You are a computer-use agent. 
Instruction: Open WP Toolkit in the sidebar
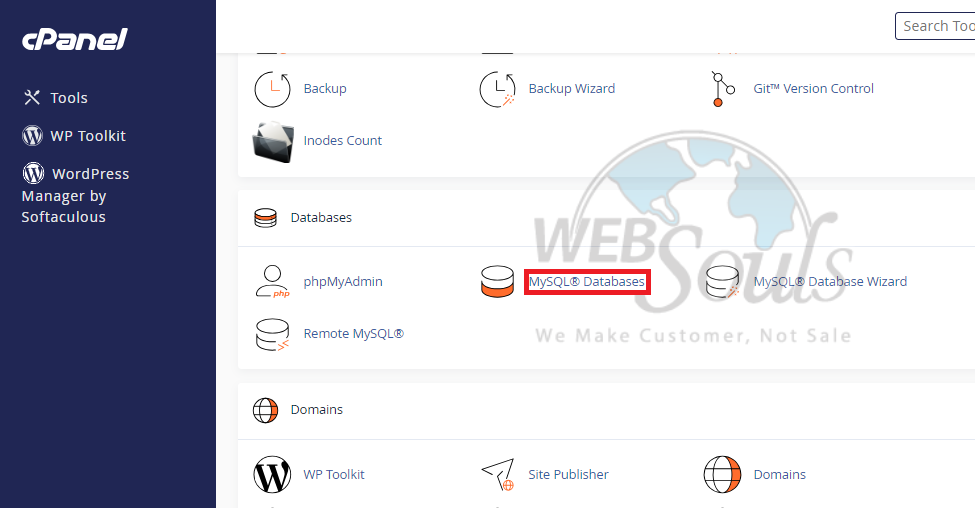pos(88,136)
